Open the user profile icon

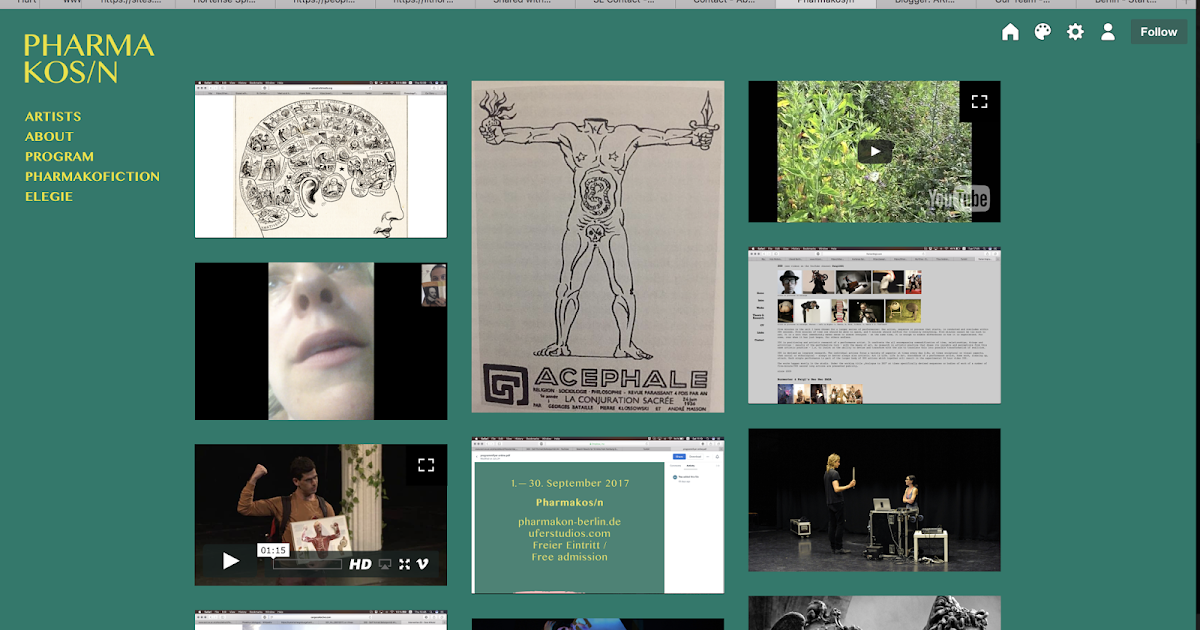[1107, 32]
